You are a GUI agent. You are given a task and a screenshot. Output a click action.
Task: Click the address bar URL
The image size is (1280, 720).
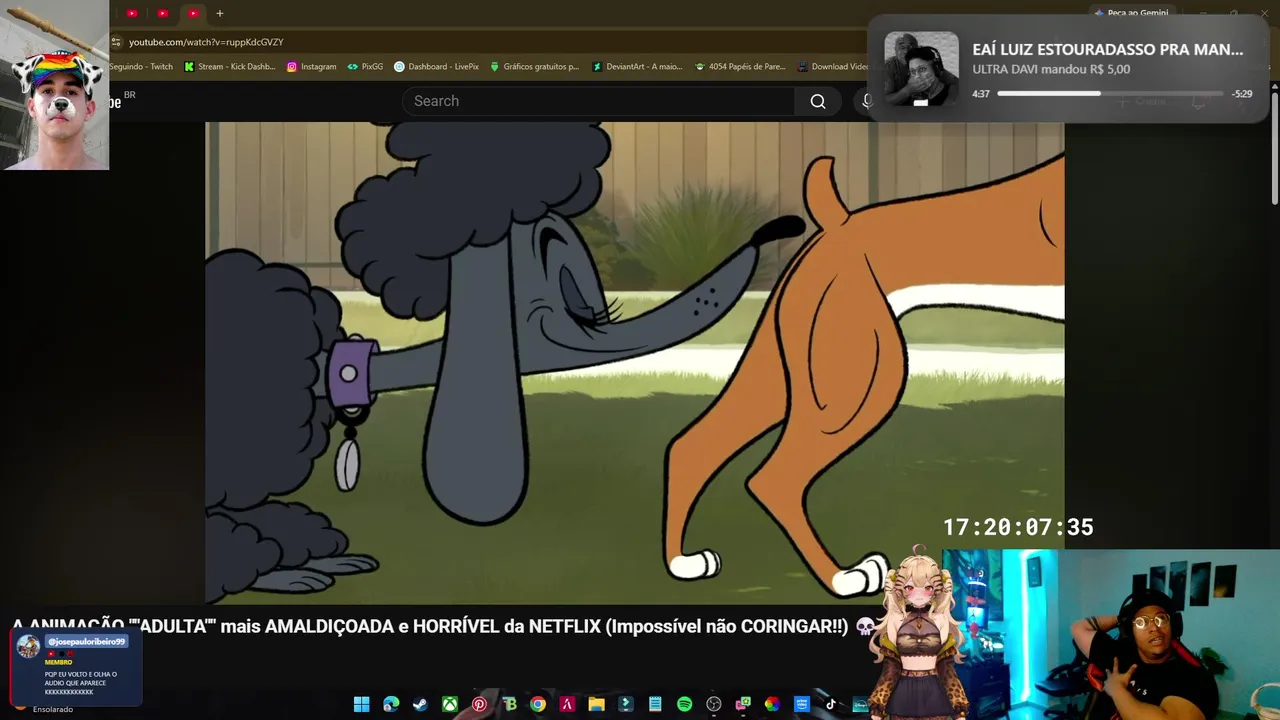206,42
